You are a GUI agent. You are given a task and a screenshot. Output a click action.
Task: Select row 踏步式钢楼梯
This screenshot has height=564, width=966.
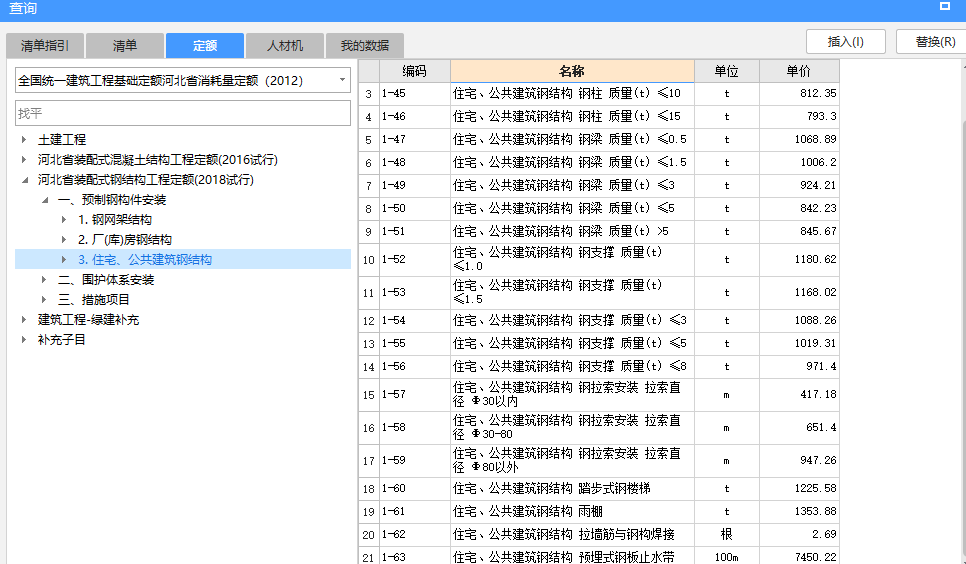[x=572, y=488]
